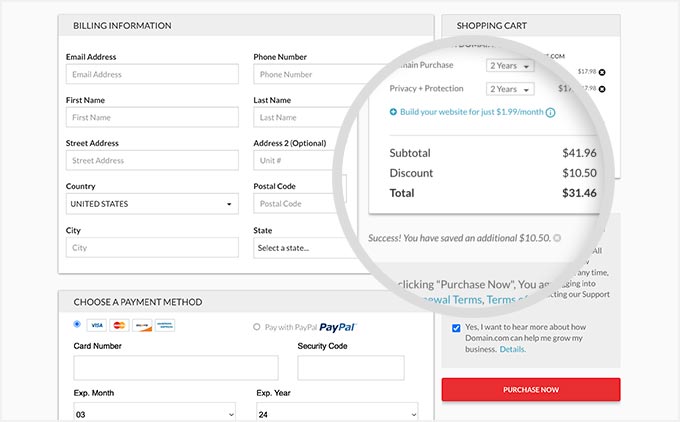Image resolution: width=680 pixels, height=422 pixels.
Task: Click the Visa card icon
Action: tap(97, 325)
